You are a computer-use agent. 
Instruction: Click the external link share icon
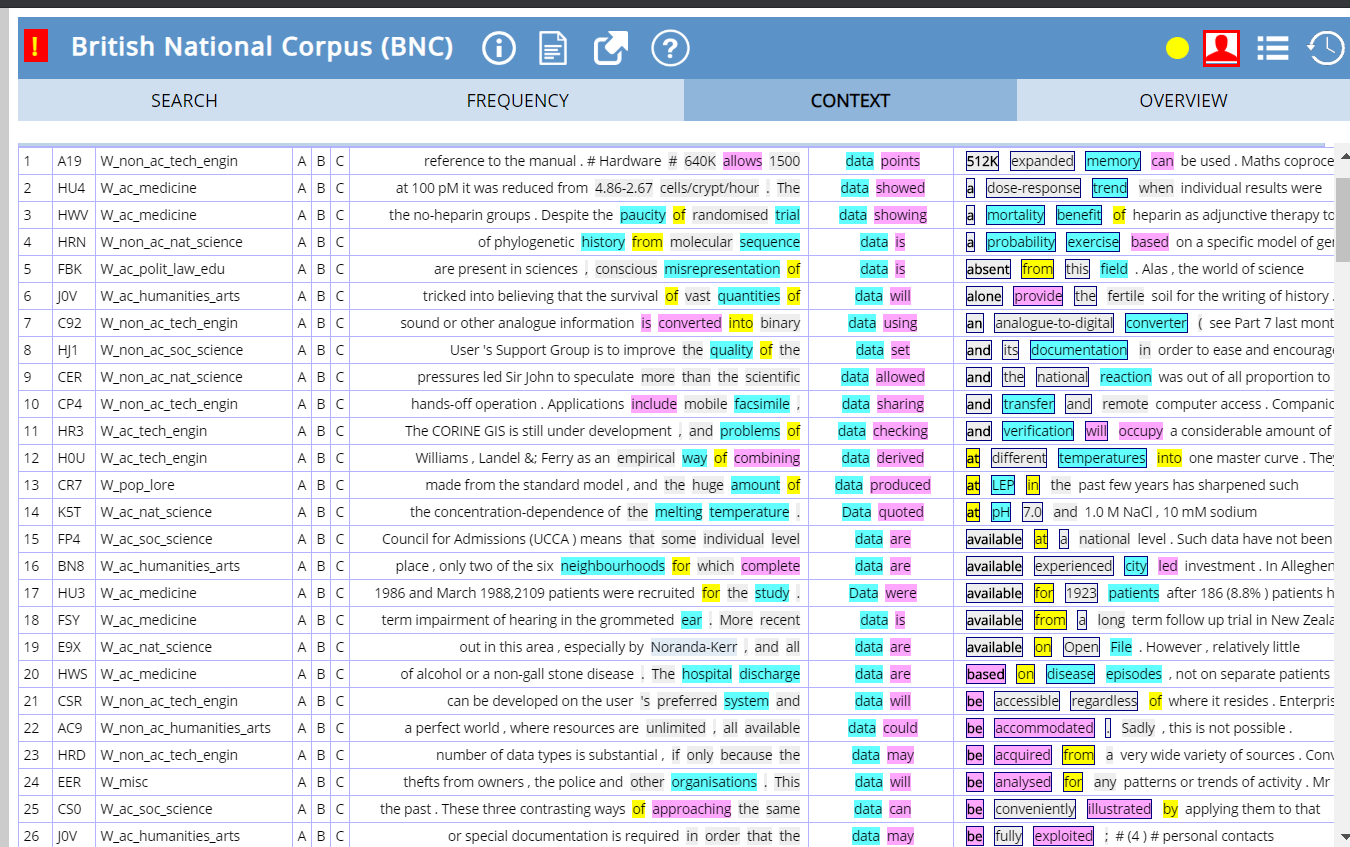coord(611,47)
